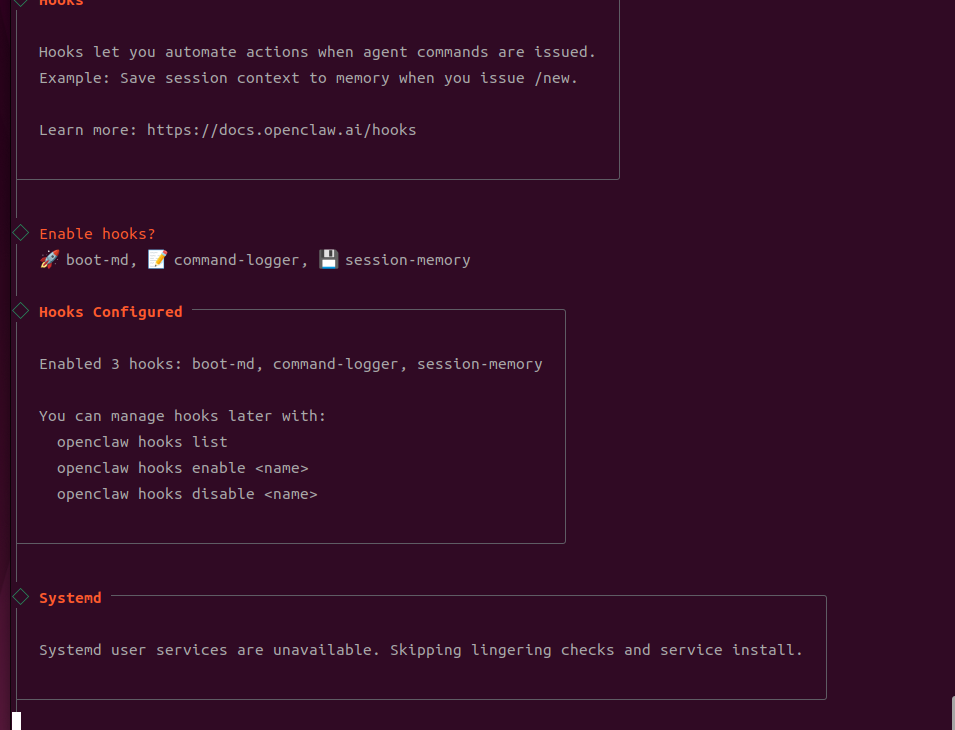Click the "openclaw hooks disable <name>" command

(186, 494)
